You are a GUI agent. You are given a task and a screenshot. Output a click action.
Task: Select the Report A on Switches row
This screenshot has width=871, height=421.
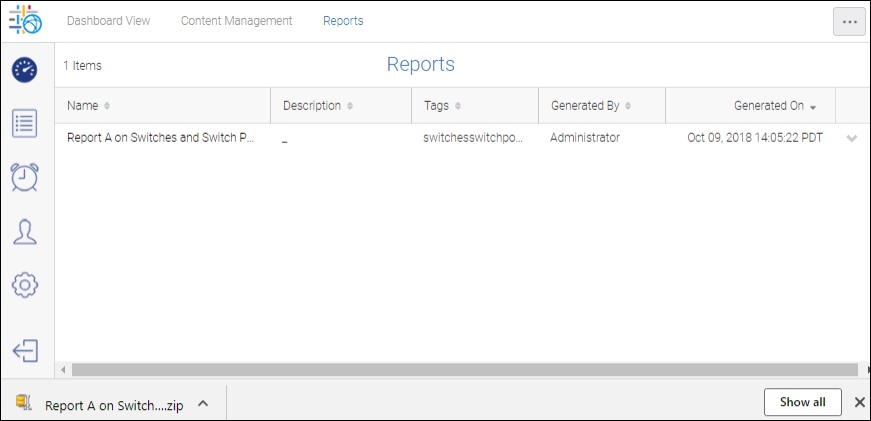(x=160, y=138)
